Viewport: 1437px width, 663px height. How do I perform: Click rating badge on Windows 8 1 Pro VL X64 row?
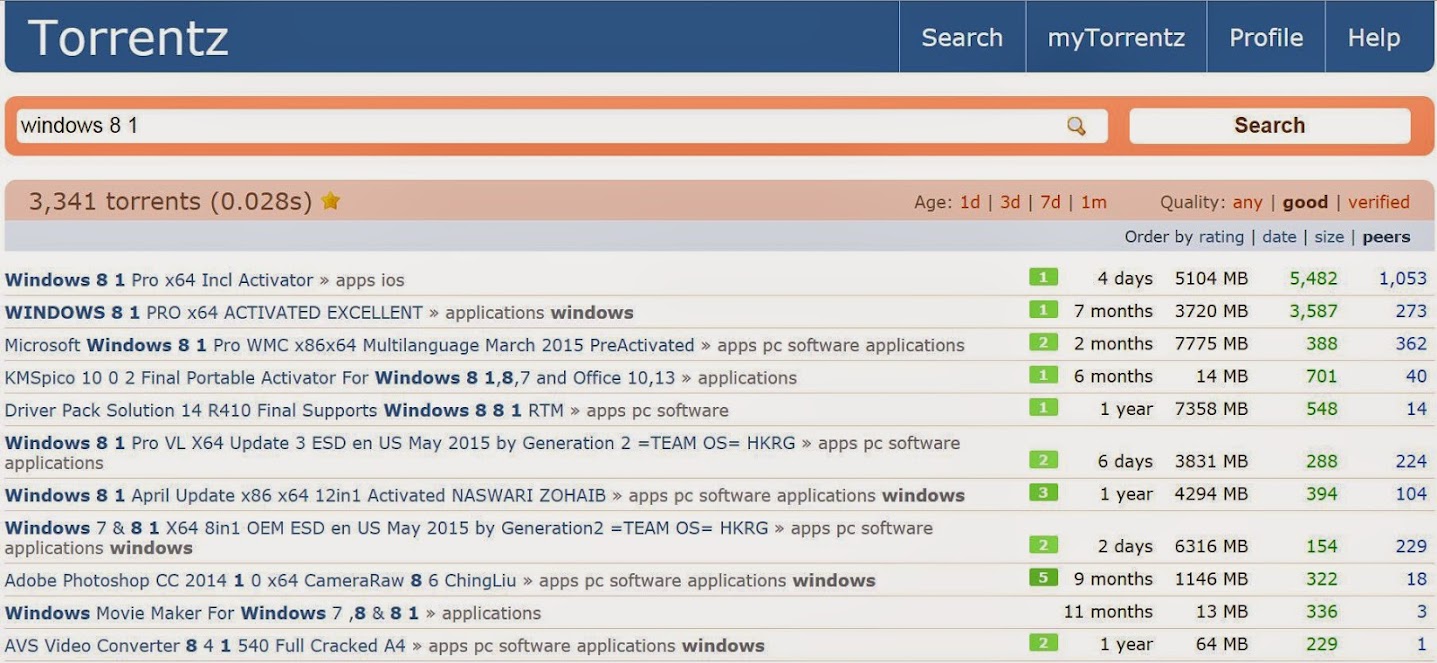click(1043, 460)
